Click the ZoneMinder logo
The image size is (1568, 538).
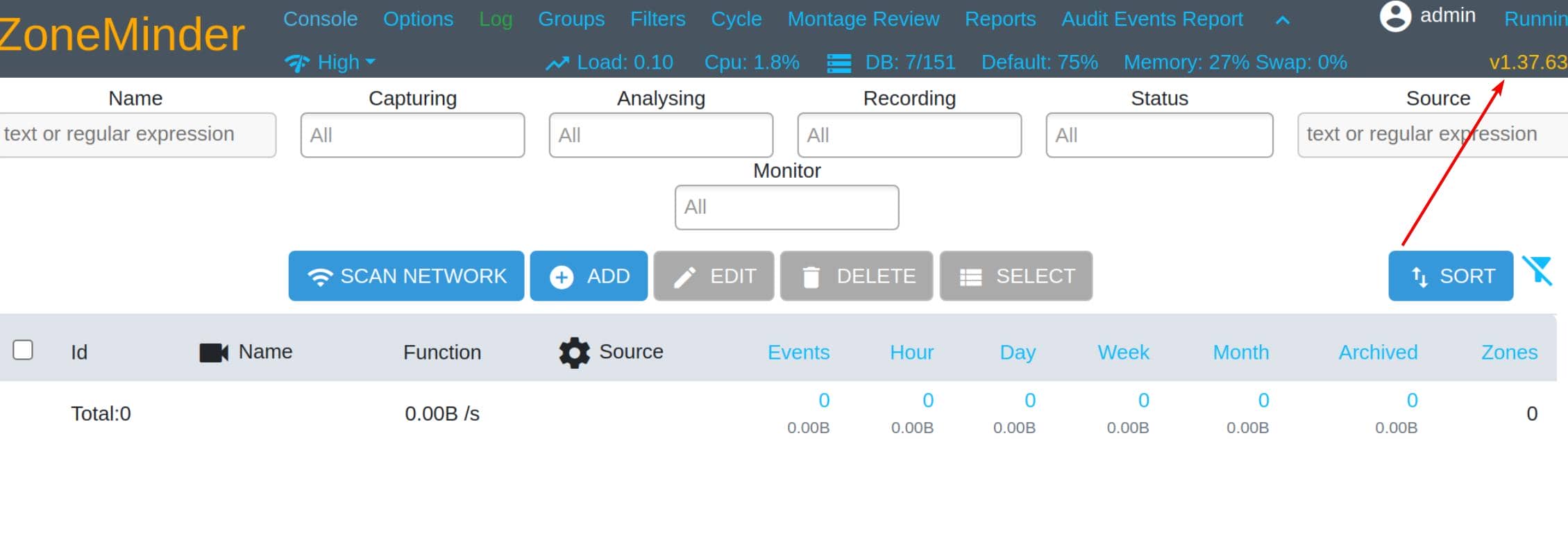(x=121, y=35)
